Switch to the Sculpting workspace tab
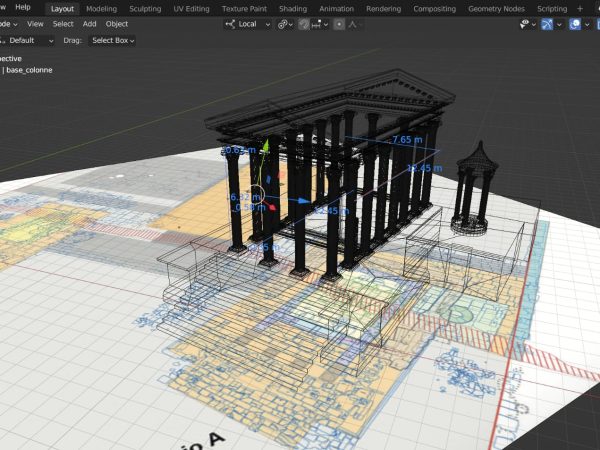Viewport: 600px width, 450px height. coord(145,9)
